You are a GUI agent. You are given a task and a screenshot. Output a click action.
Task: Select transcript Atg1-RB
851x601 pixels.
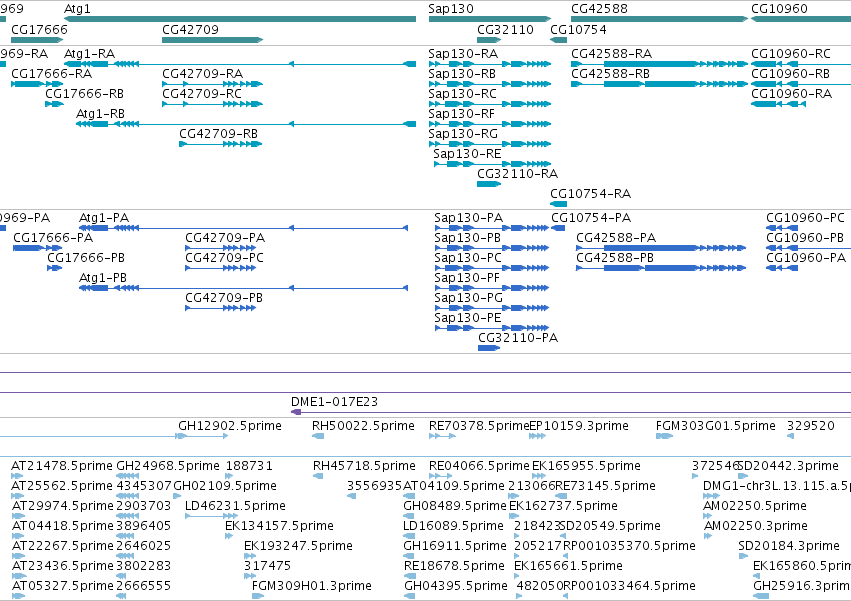(246, 124)
